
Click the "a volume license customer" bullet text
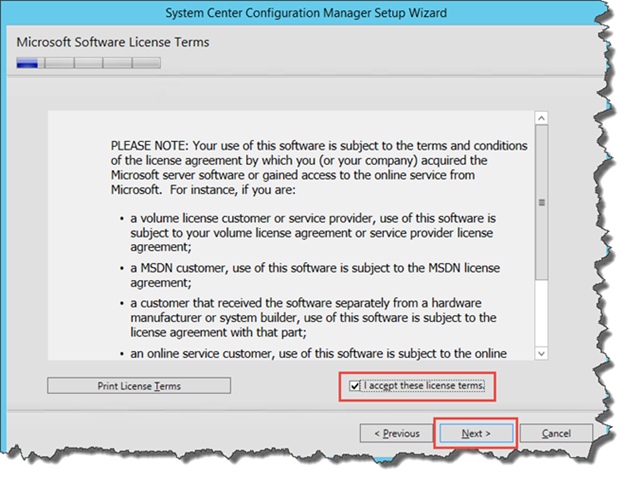(x=313, y=233)
